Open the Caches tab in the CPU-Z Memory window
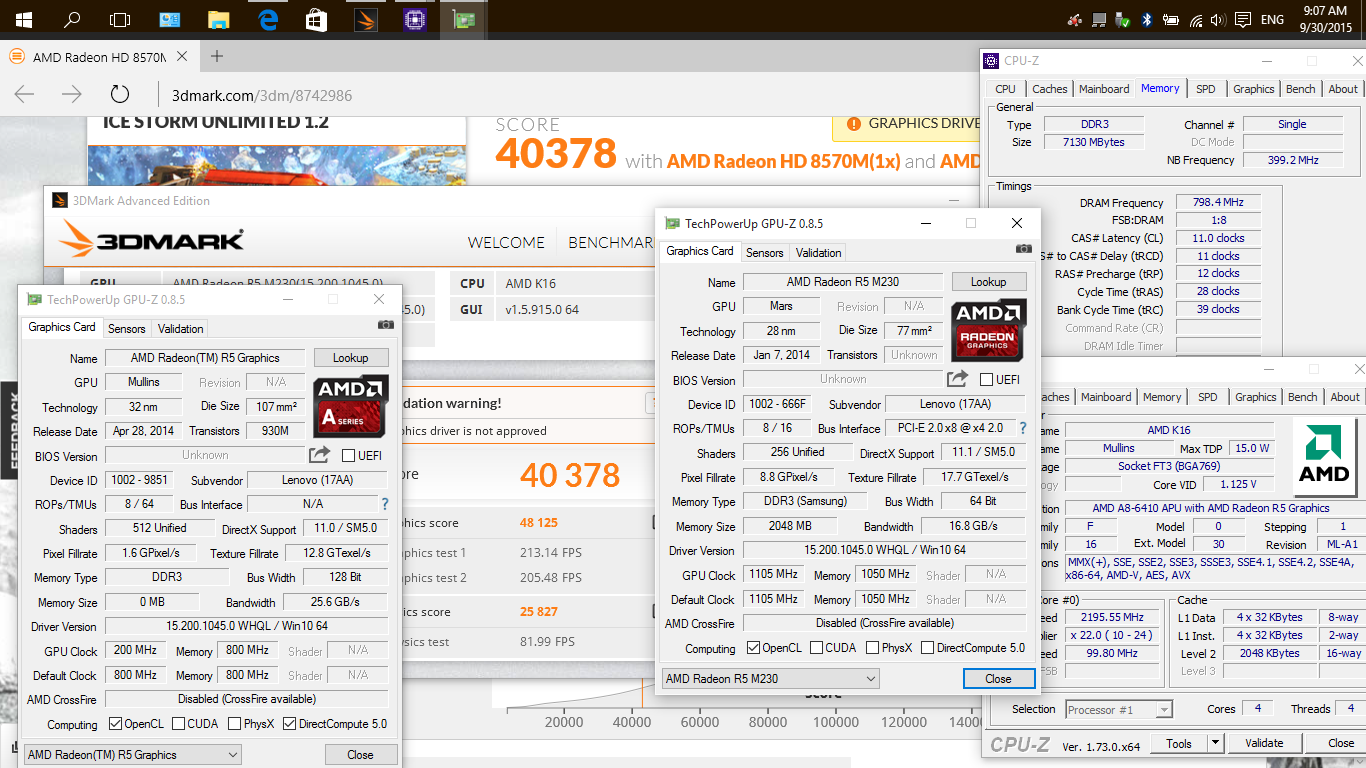 coord(1050,89)
